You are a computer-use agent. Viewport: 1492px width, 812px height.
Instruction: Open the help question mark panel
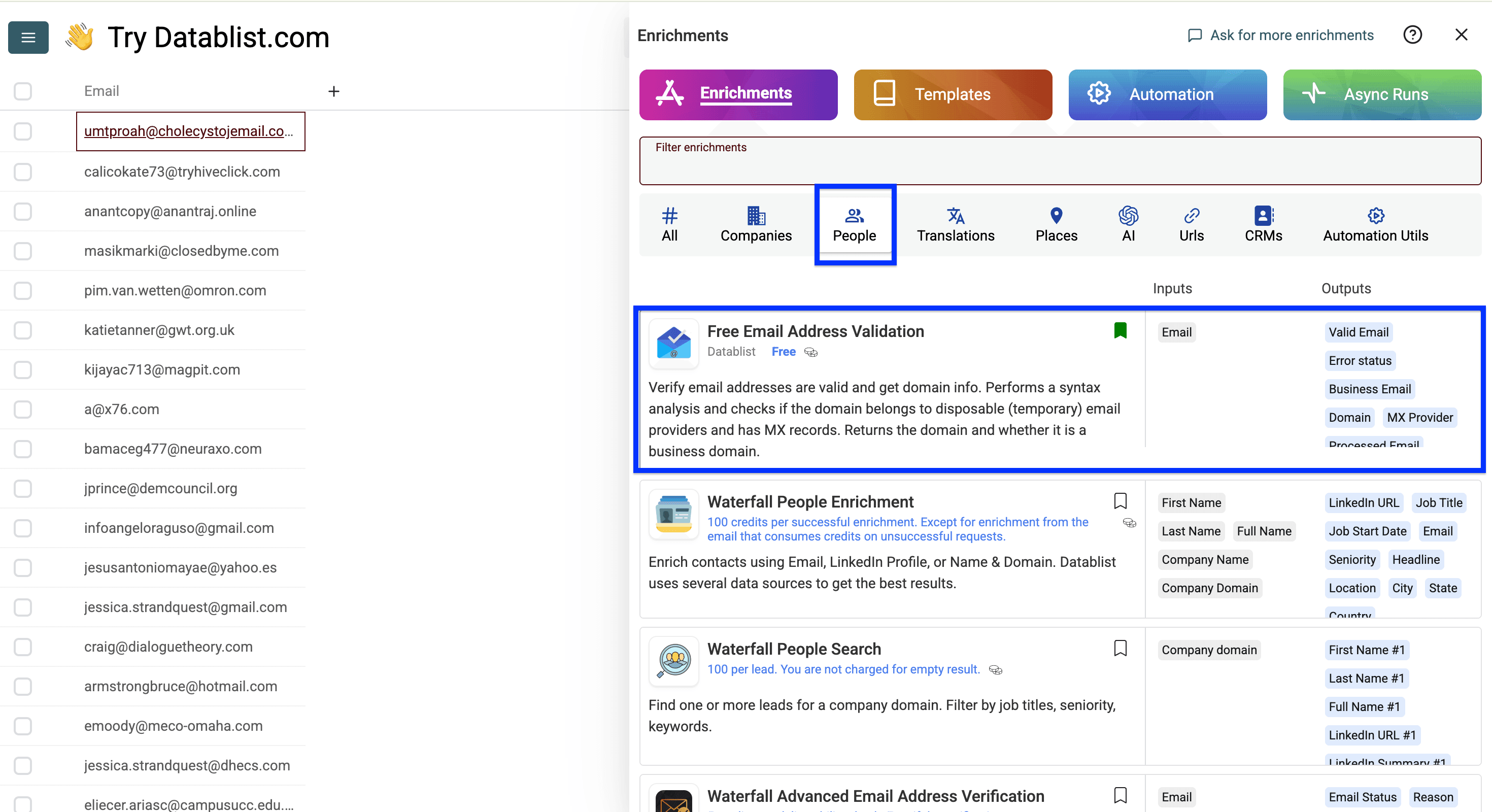1413,35
